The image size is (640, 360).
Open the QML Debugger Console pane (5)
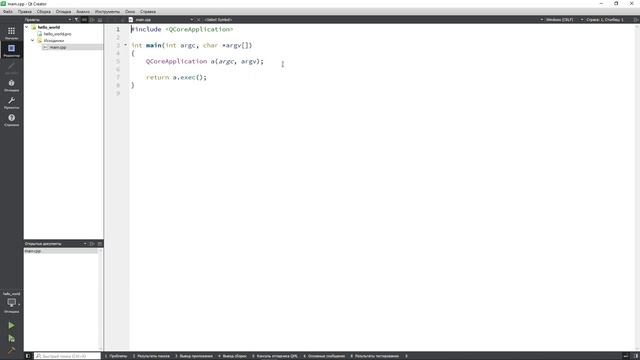click(275, 356)
